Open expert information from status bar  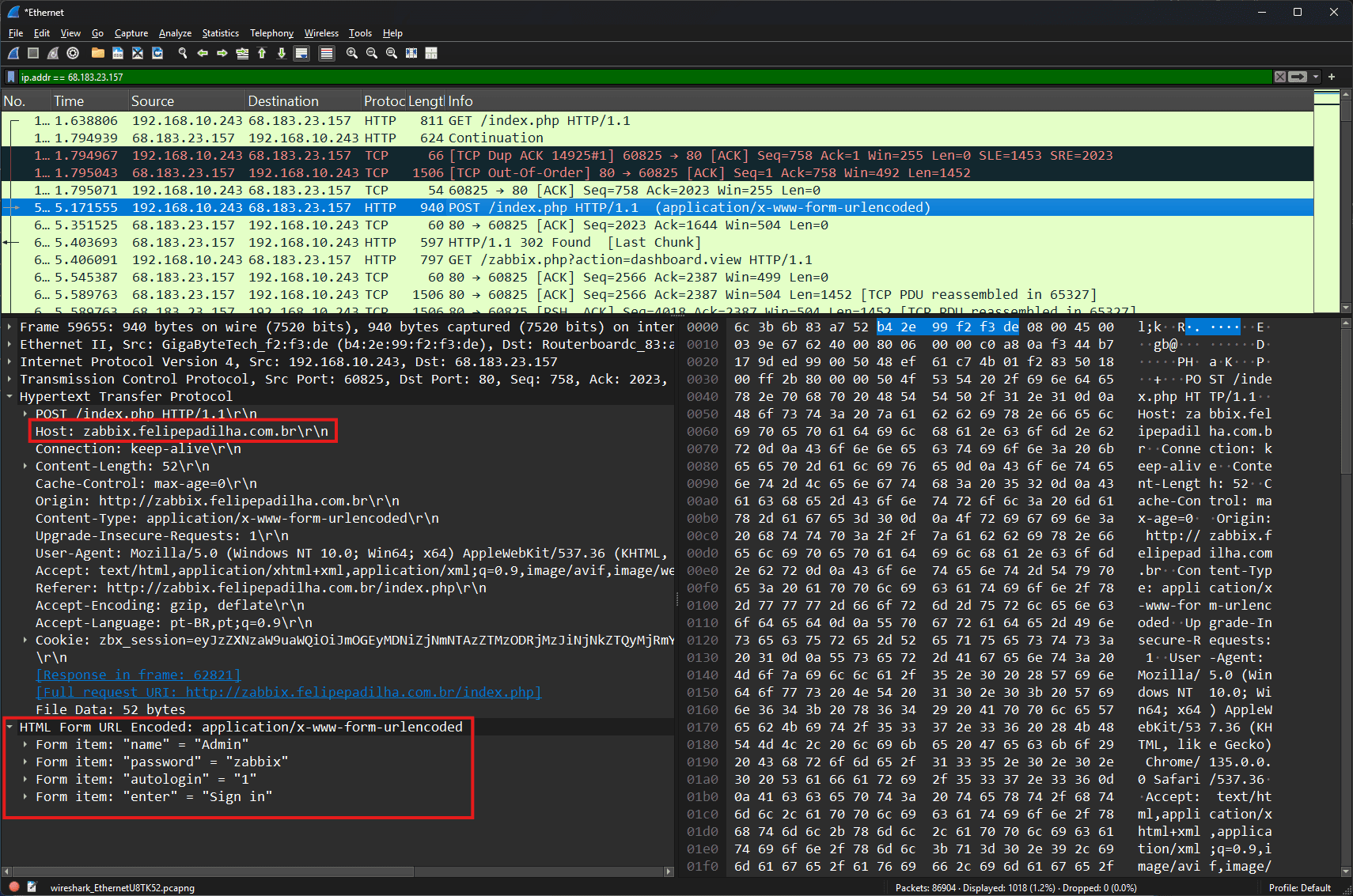coord(14,887)
